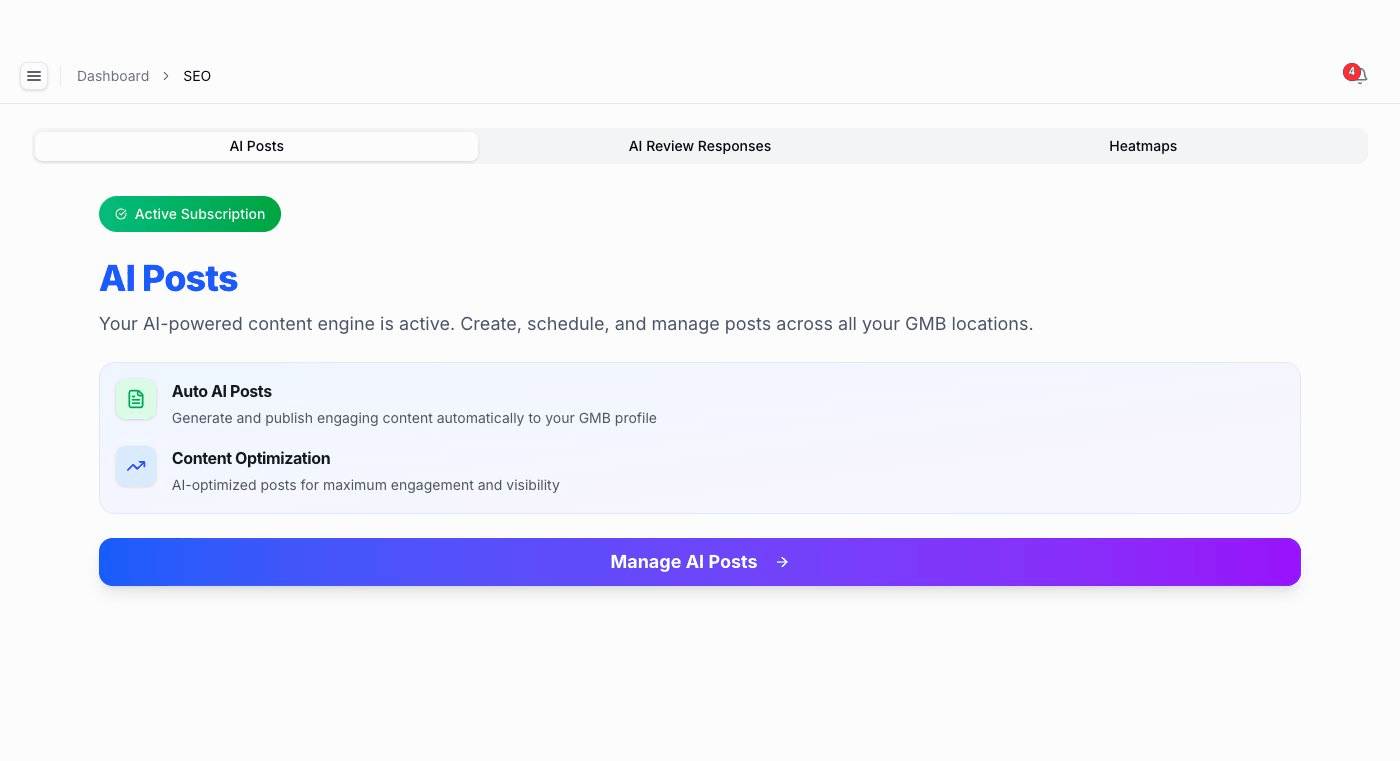Open the notification bell
The height and width of the screenshot is (761, 1400).
[1360, 76]
